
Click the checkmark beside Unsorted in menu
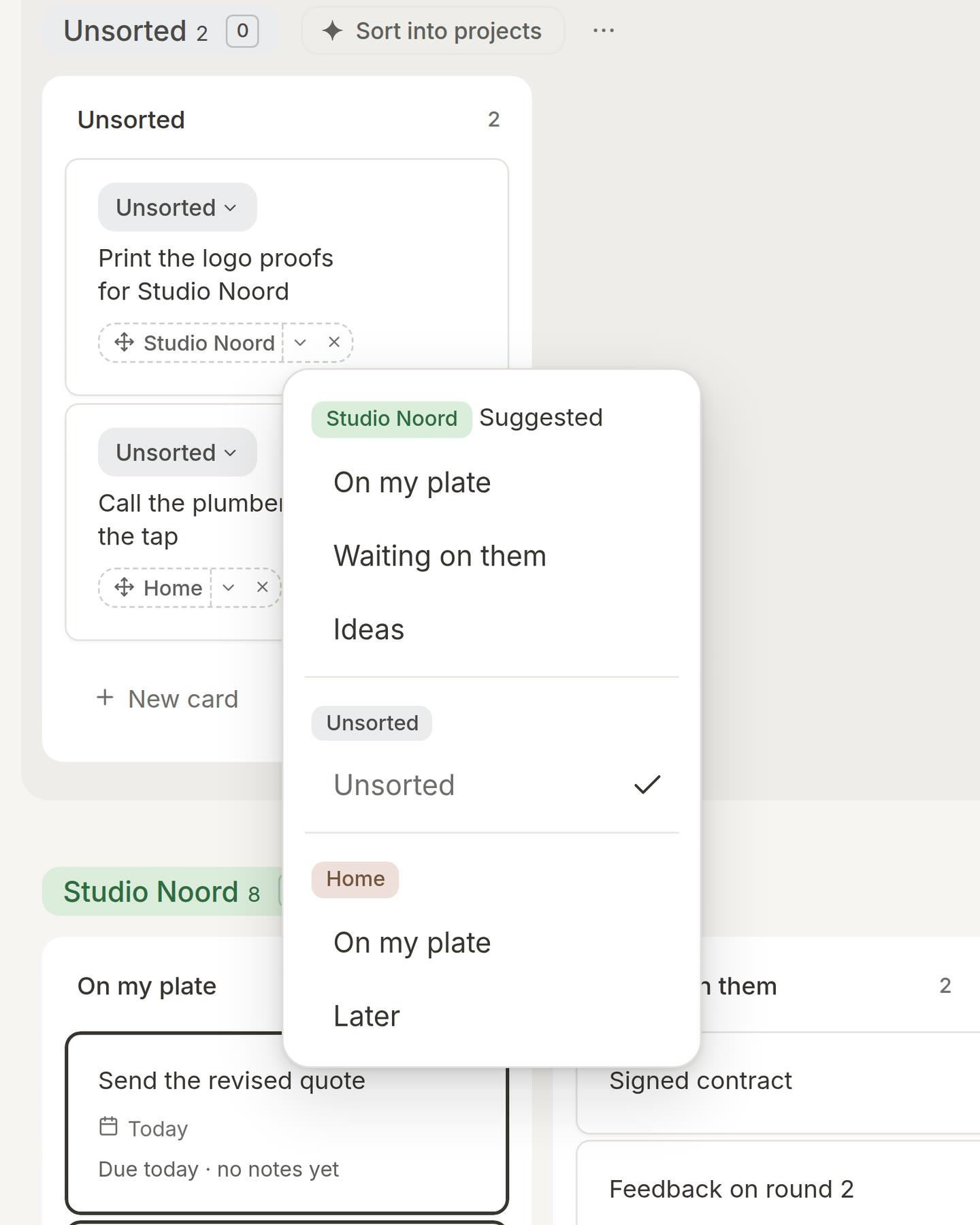point(647,785)
